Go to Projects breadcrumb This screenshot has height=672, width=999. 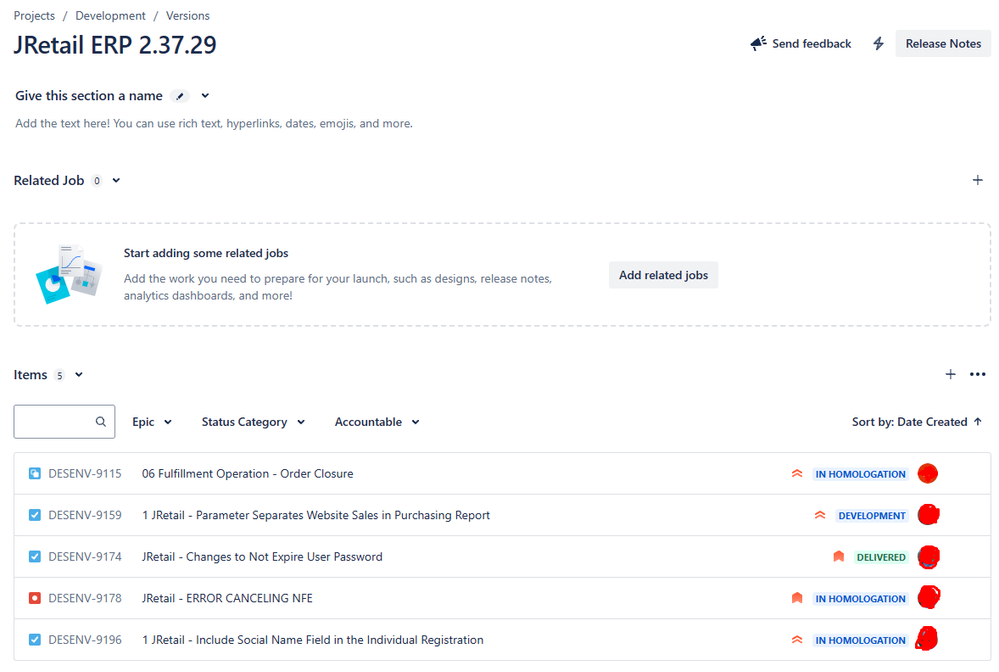(x=34, y=16)
